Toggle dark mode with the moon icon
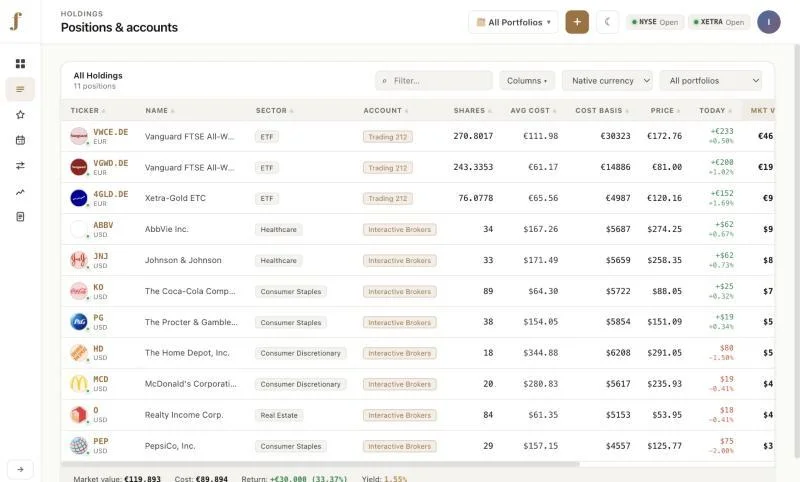 pos(607,22)
